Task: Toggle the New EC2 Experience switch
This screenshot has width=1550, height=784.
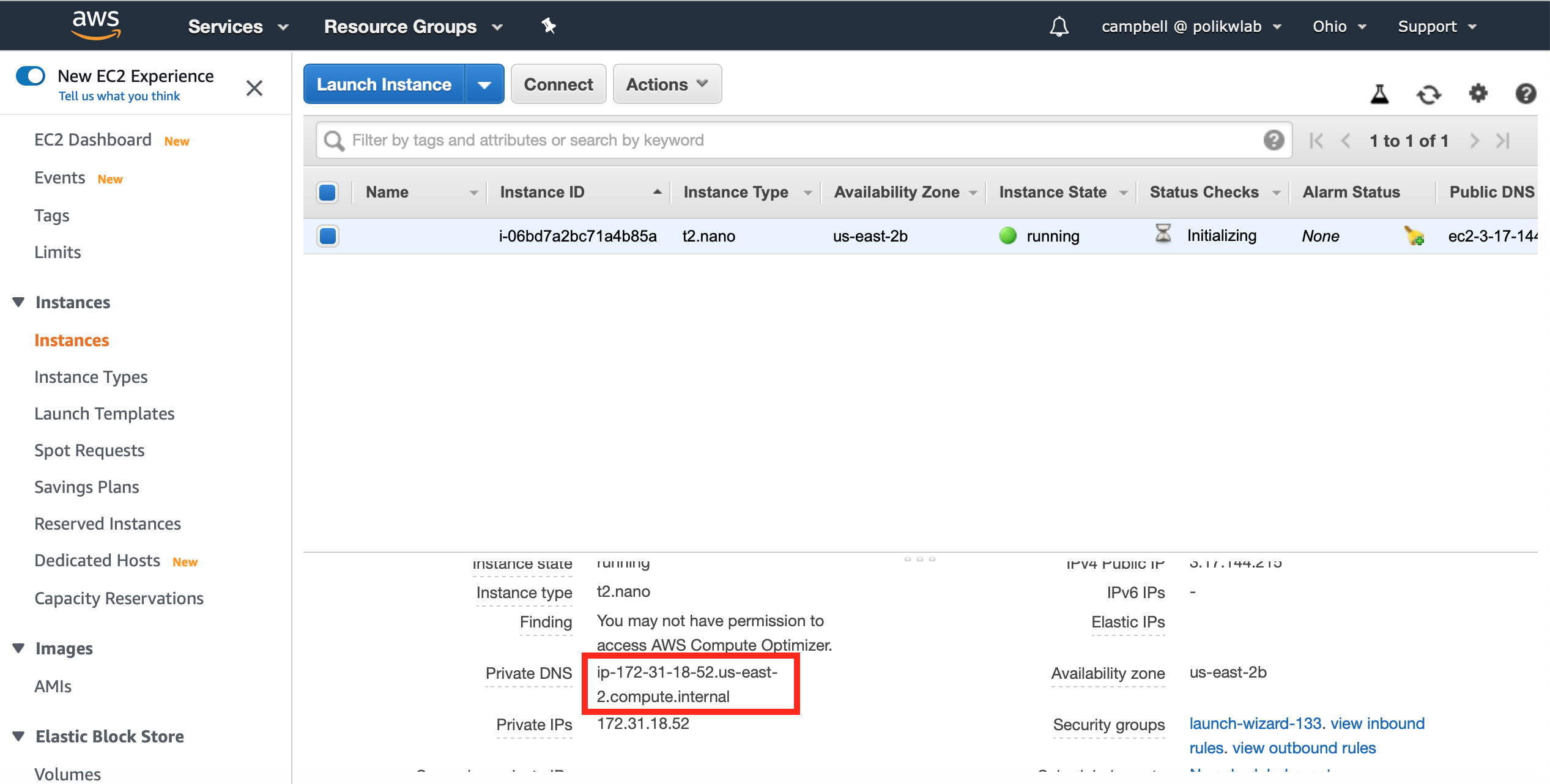Action: point(31,76)
